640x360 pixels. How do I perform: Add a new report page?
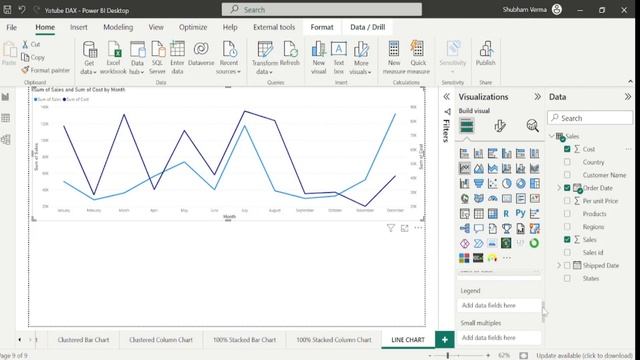(444, 340)
